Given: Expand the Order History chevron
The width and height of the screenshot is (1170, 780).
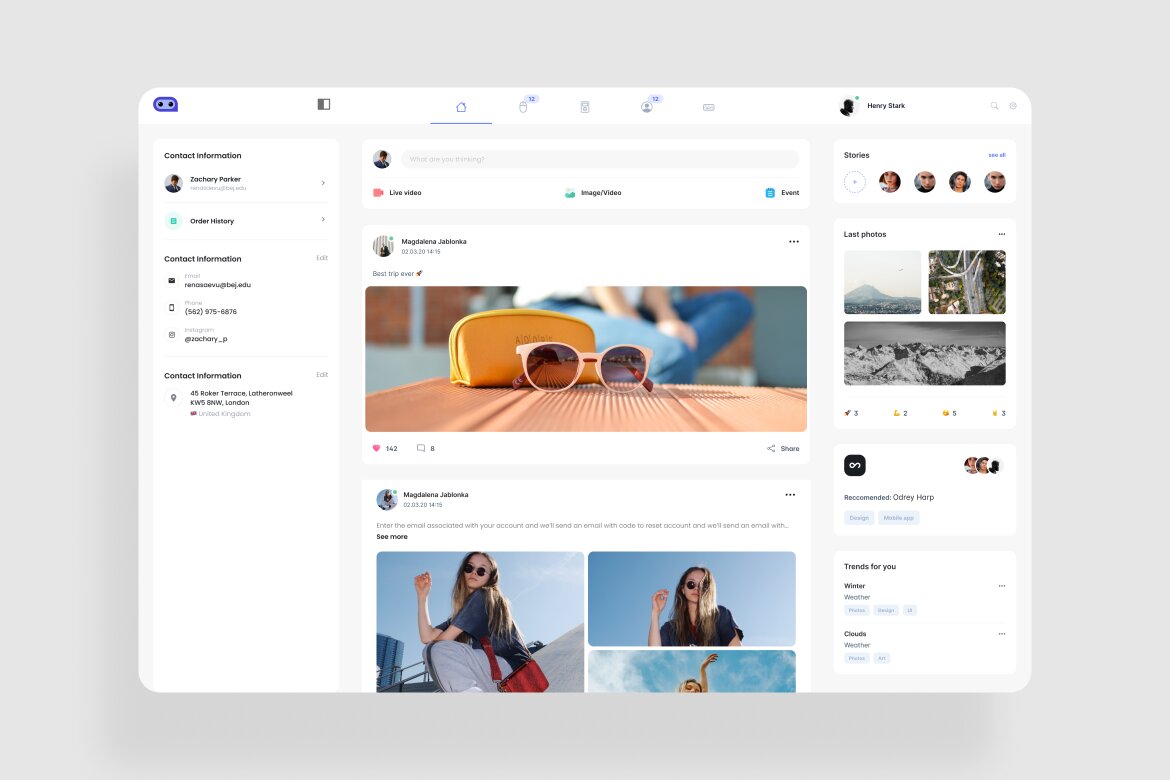Looking at the screenshot, I should (323, 220).
